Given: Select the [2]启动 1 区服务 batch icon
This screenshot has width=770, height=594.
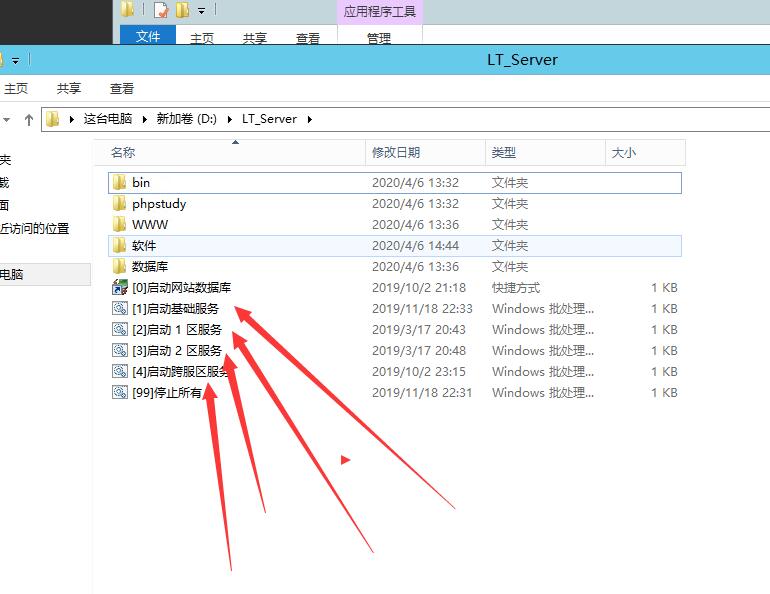Looking at the screenshot, I should click(120, 329).
